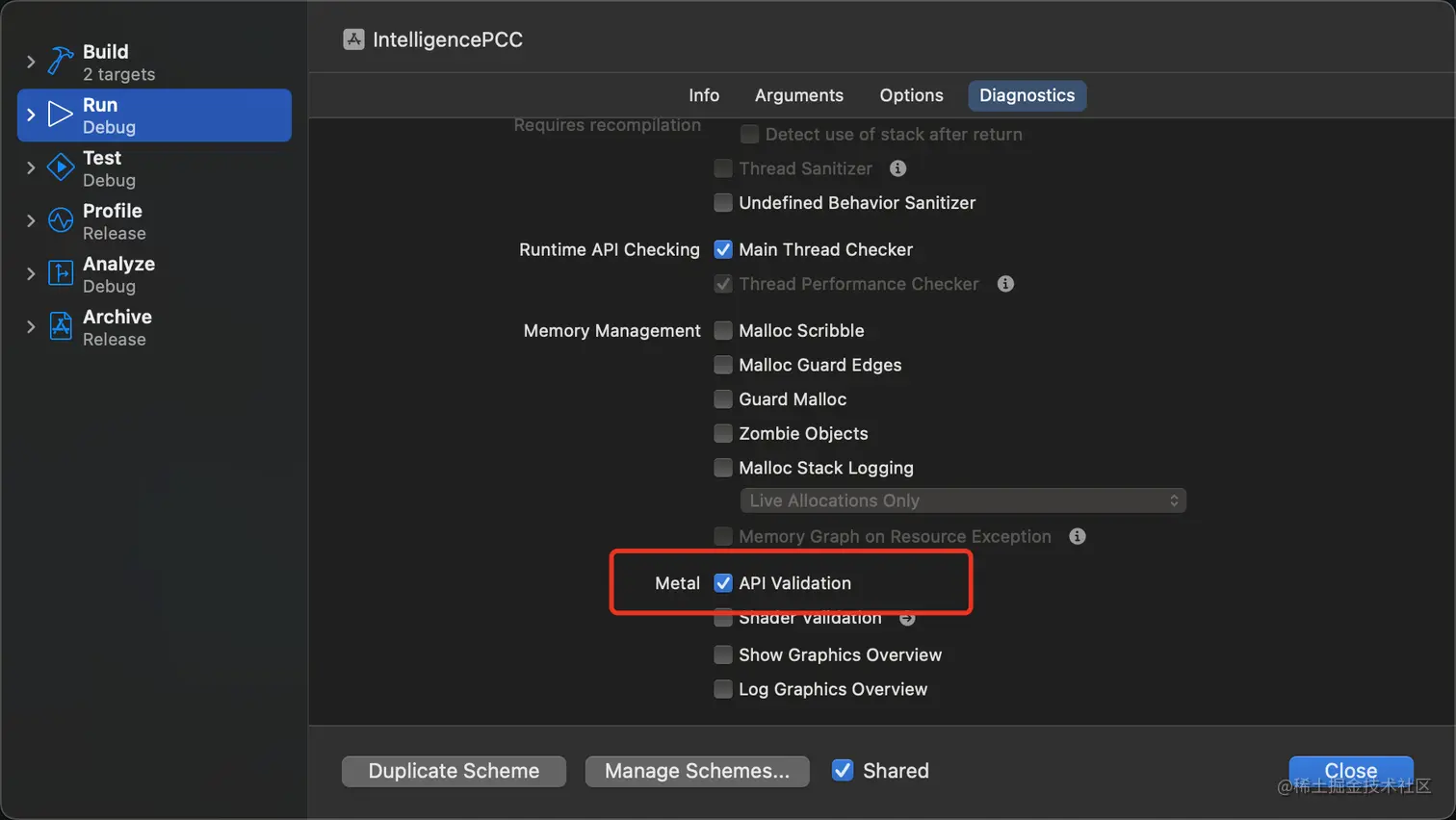Uncheck Metal API Validation
Screen dimensions: 1456x820
click(x=723, y=583)
